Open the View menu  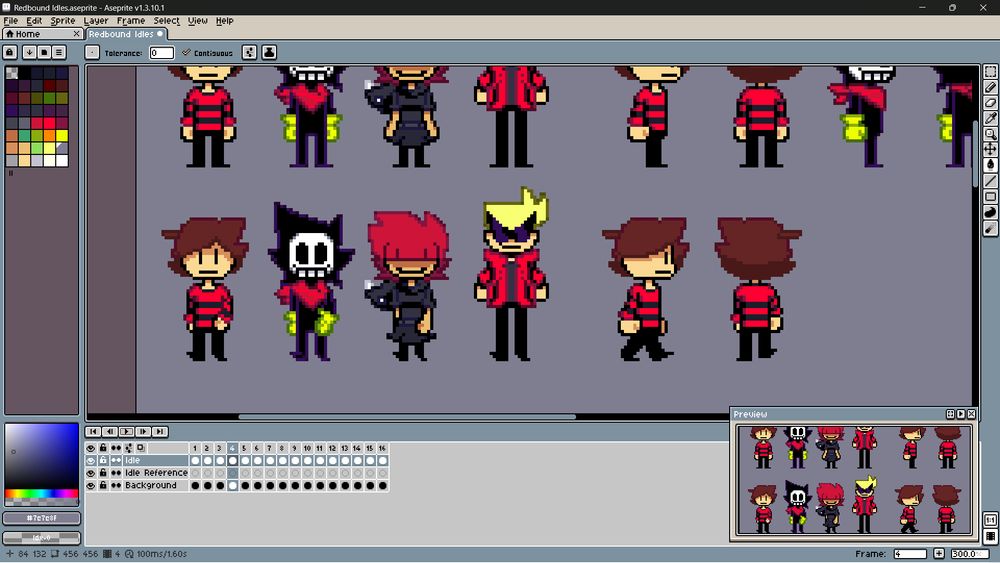click(198, 20)
